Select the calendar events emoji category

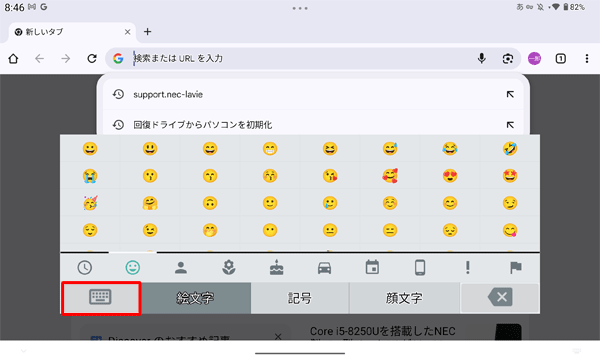[x=372, y=267]
